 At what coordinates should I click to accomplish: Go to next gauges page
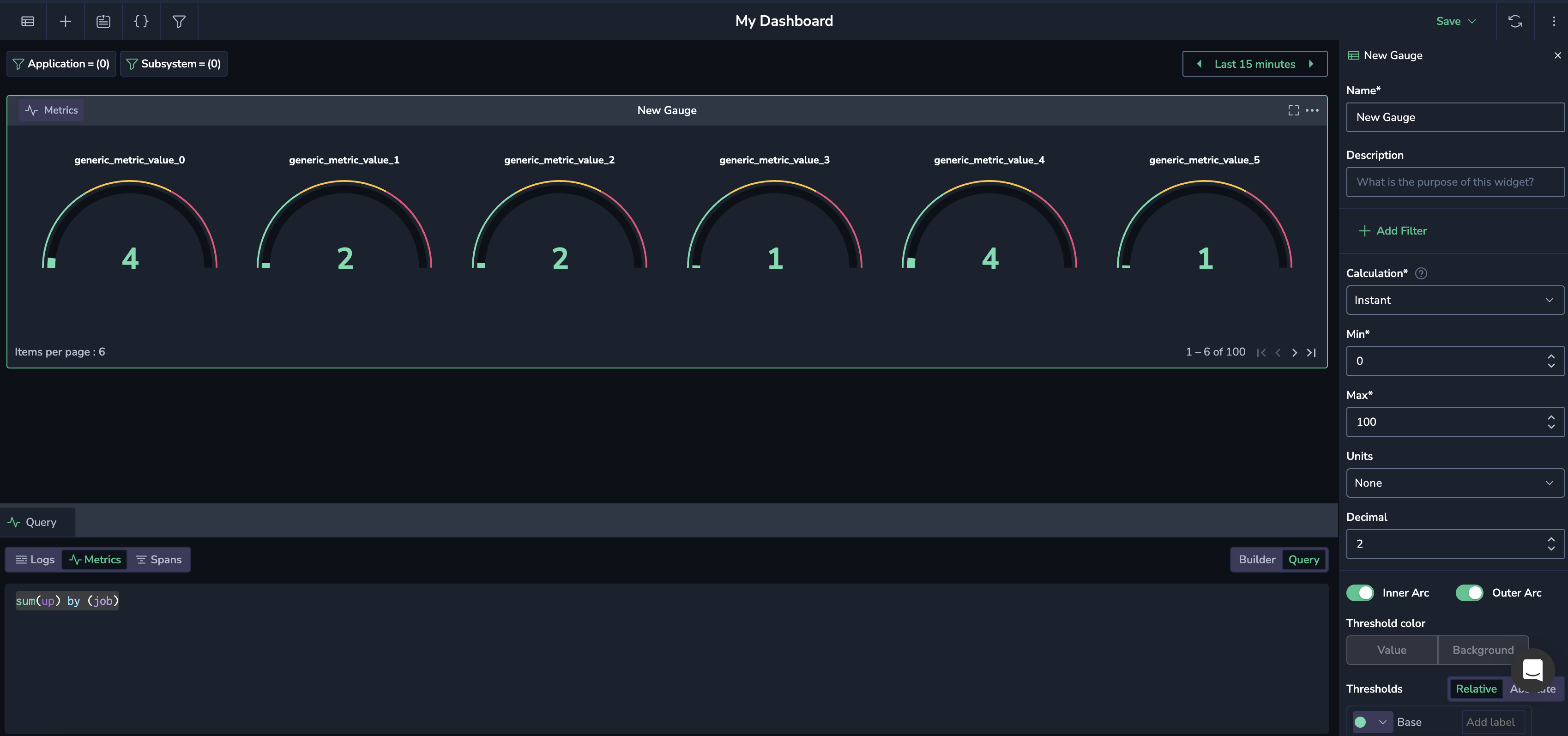click(1294, 352)
